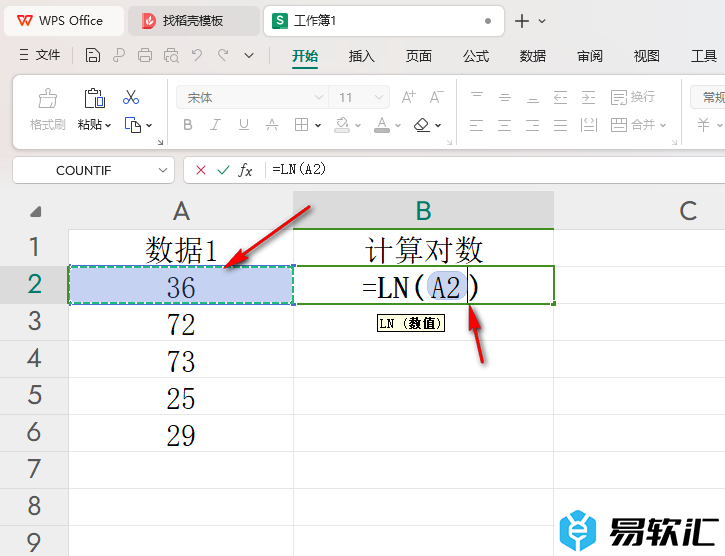
Task: Open insert function fx dialog
Action: tap(245, 170)
